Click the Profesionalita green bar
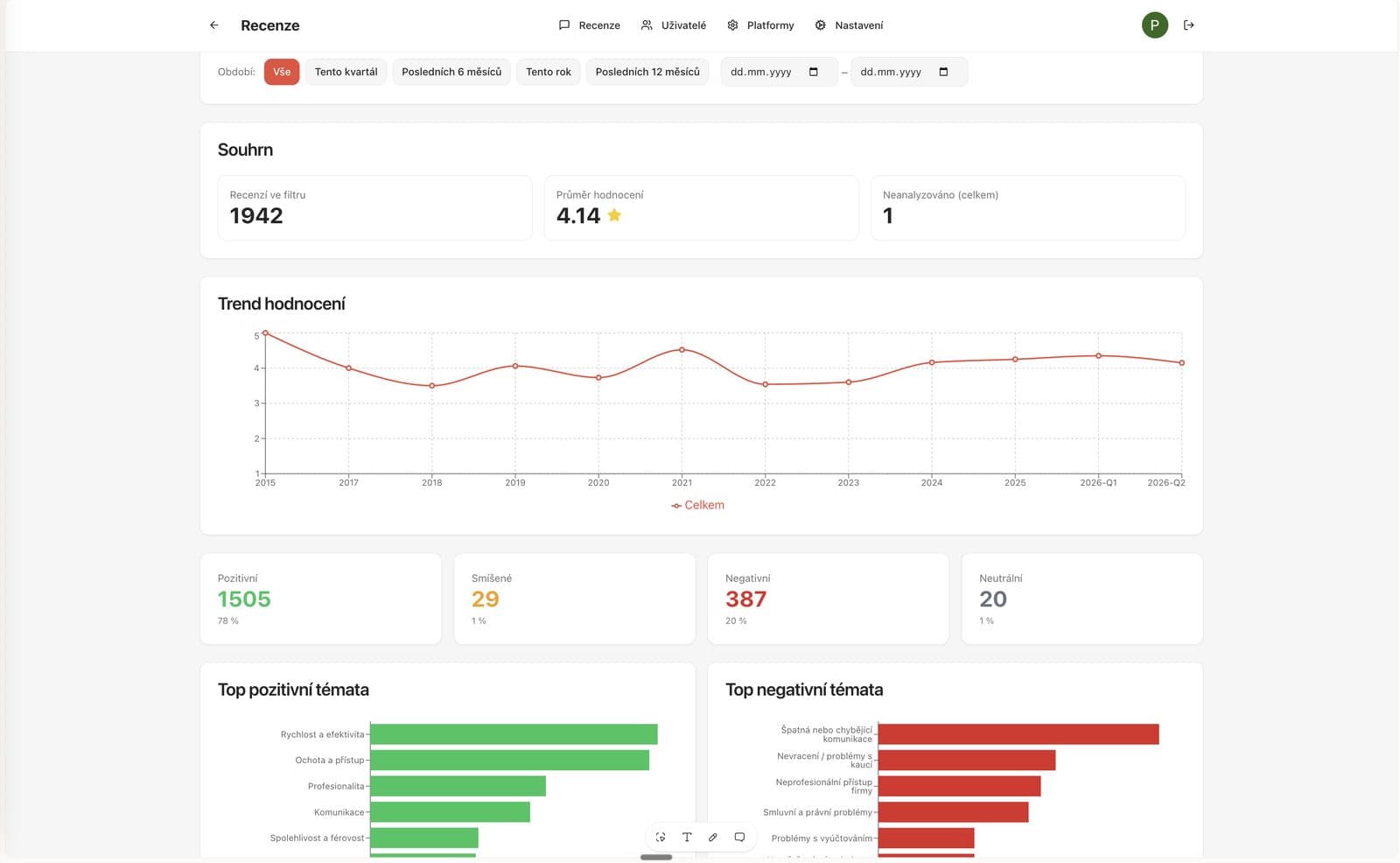The image size is (1400, 863). tap(458, 786)
